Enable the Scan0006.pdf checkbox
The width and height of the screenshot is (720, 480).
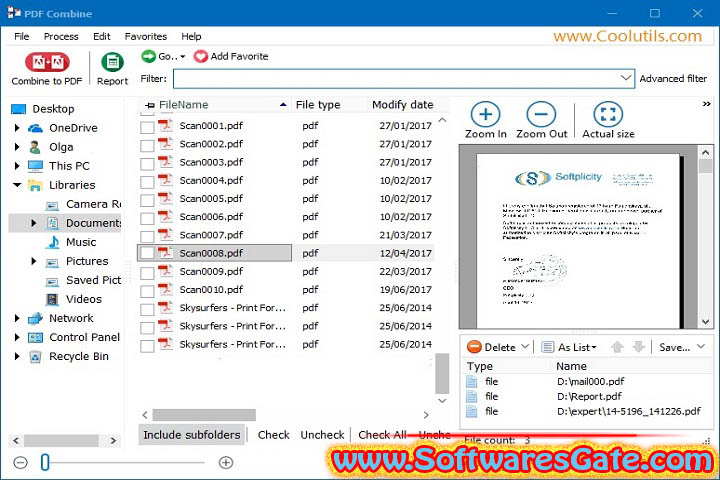147,218
